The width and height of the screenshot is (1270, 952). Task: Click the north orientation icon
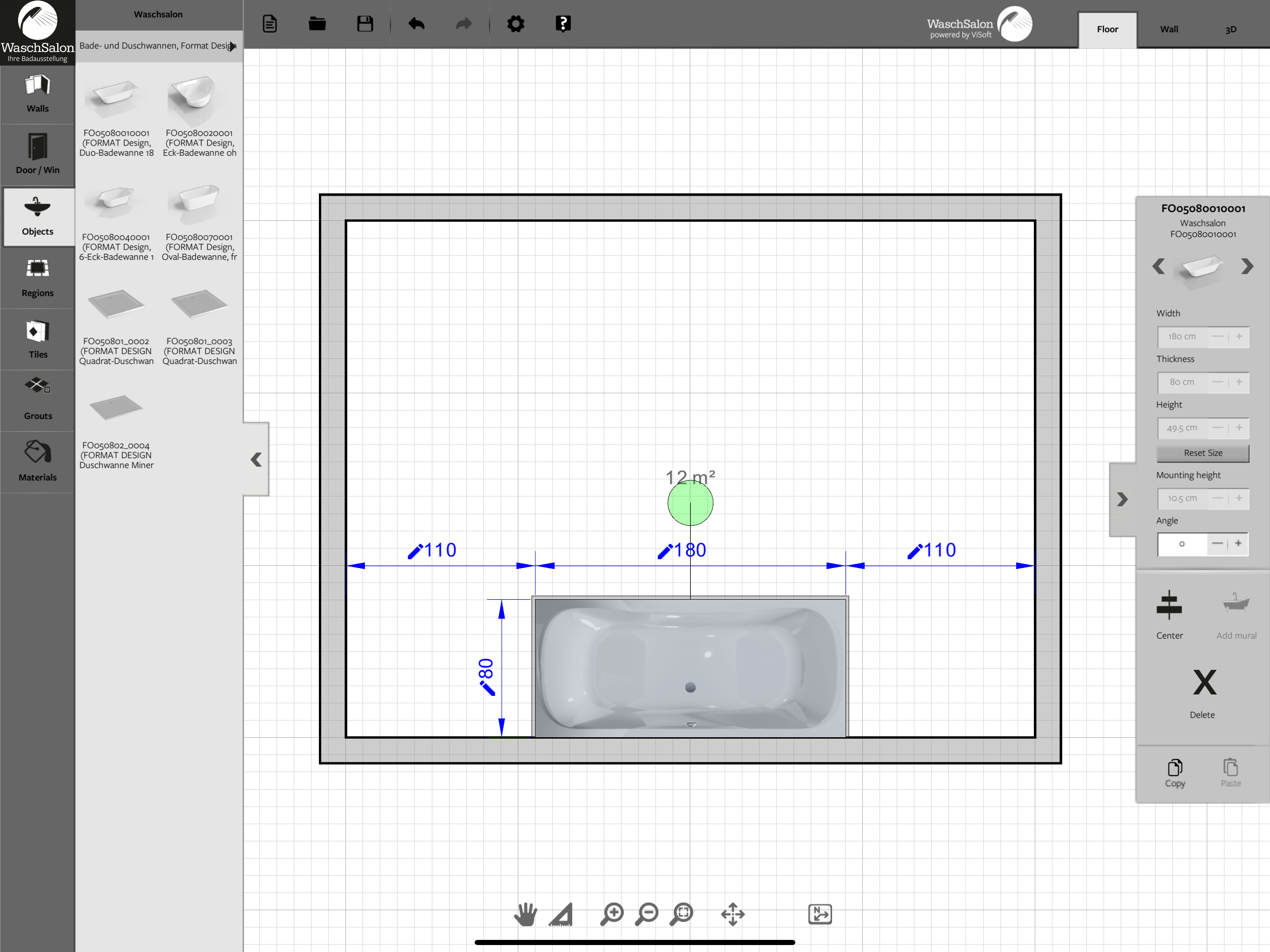pyautogui.click(x=820, y=913)
